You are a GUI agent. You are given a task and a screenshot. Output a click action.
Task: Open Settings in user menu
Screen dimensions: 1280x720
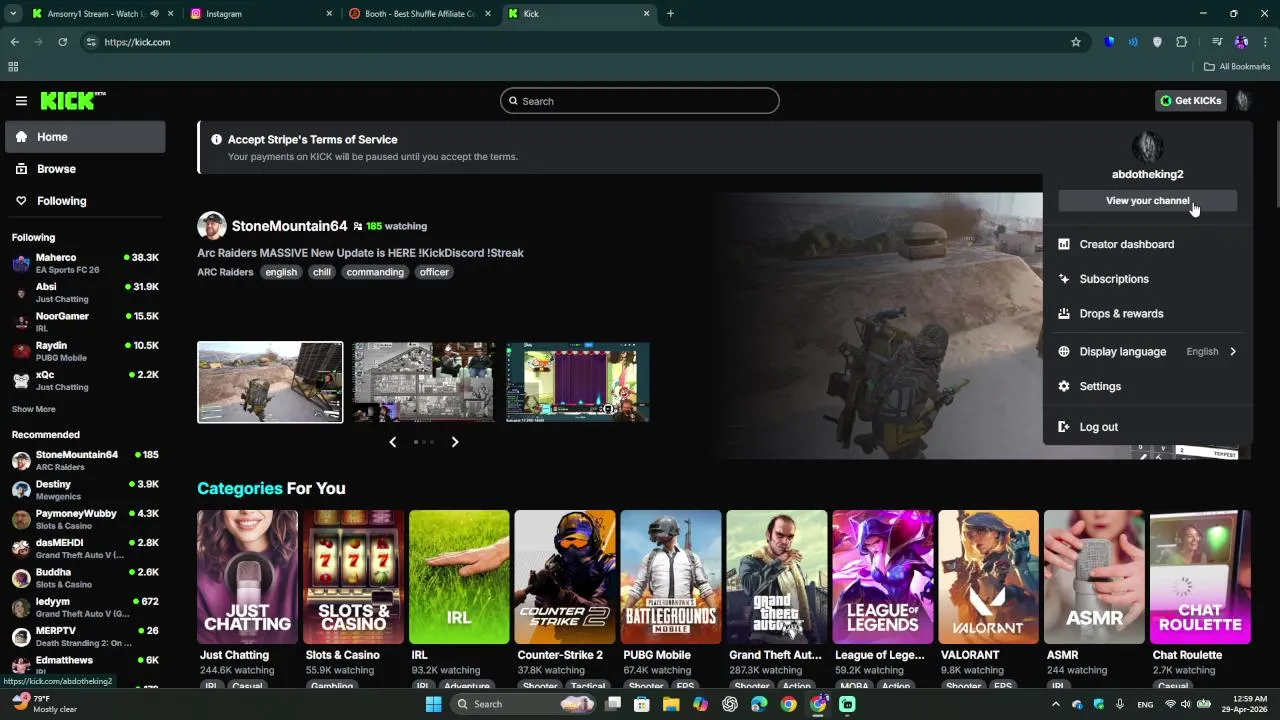1148,386
